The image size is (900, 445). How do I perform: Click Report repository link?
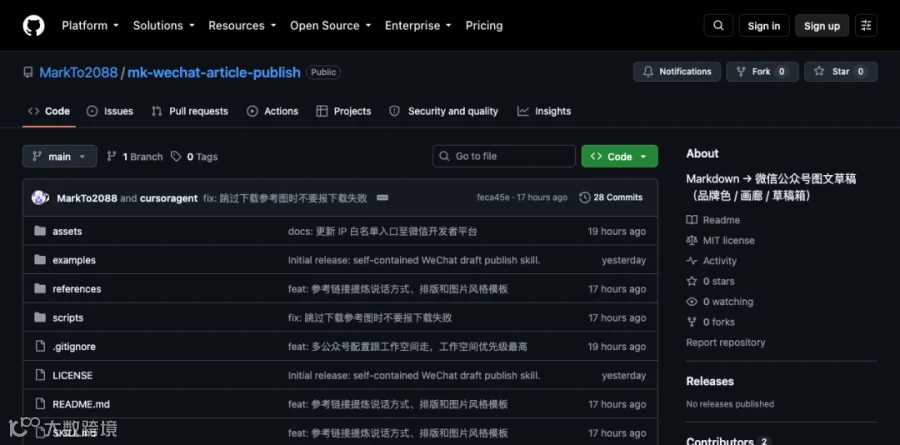coord(726,342)
